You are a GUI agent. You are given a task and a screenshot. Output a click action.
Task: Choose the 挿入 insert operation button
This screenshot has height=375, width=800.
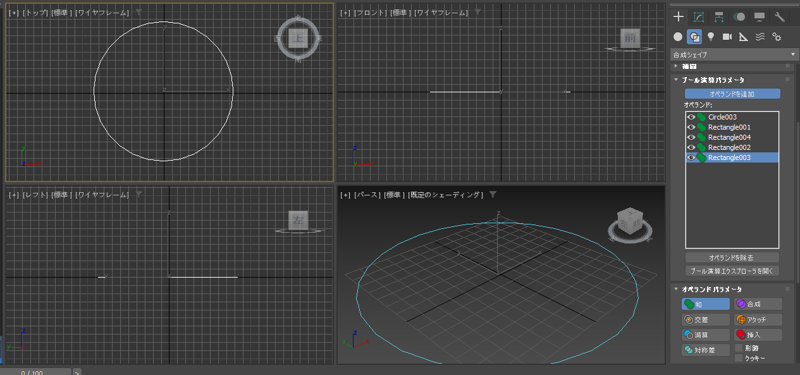tap(758, 335)
